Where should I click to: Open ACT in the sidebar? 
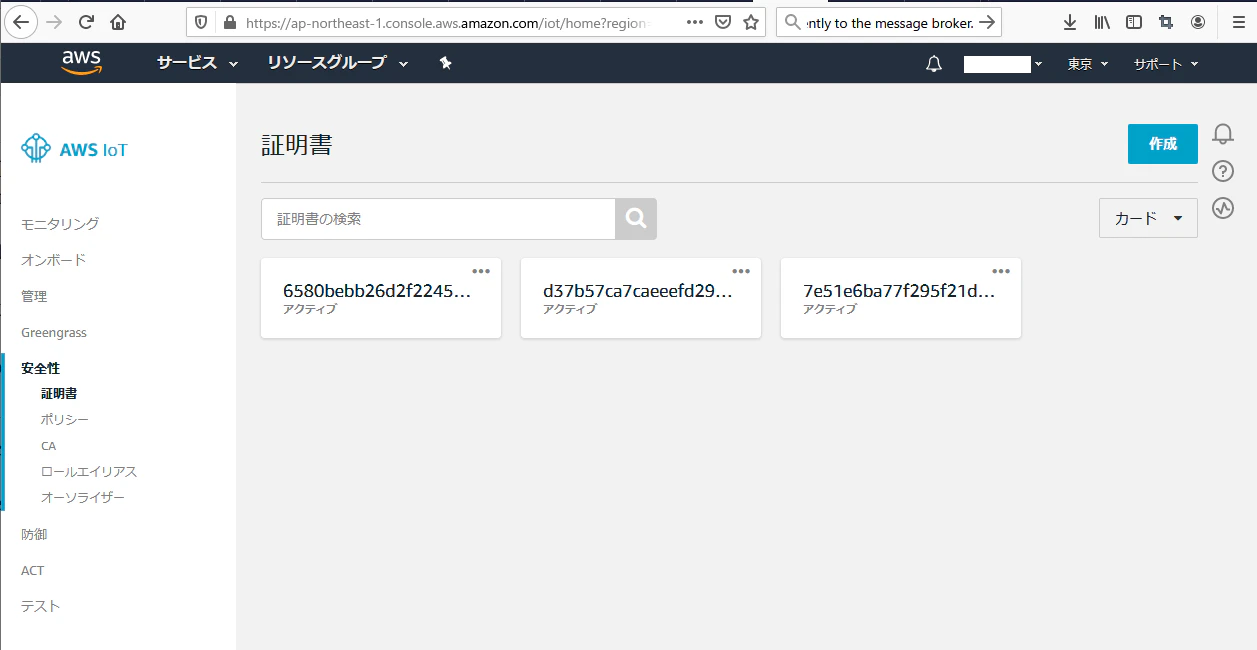pos(33,570)
